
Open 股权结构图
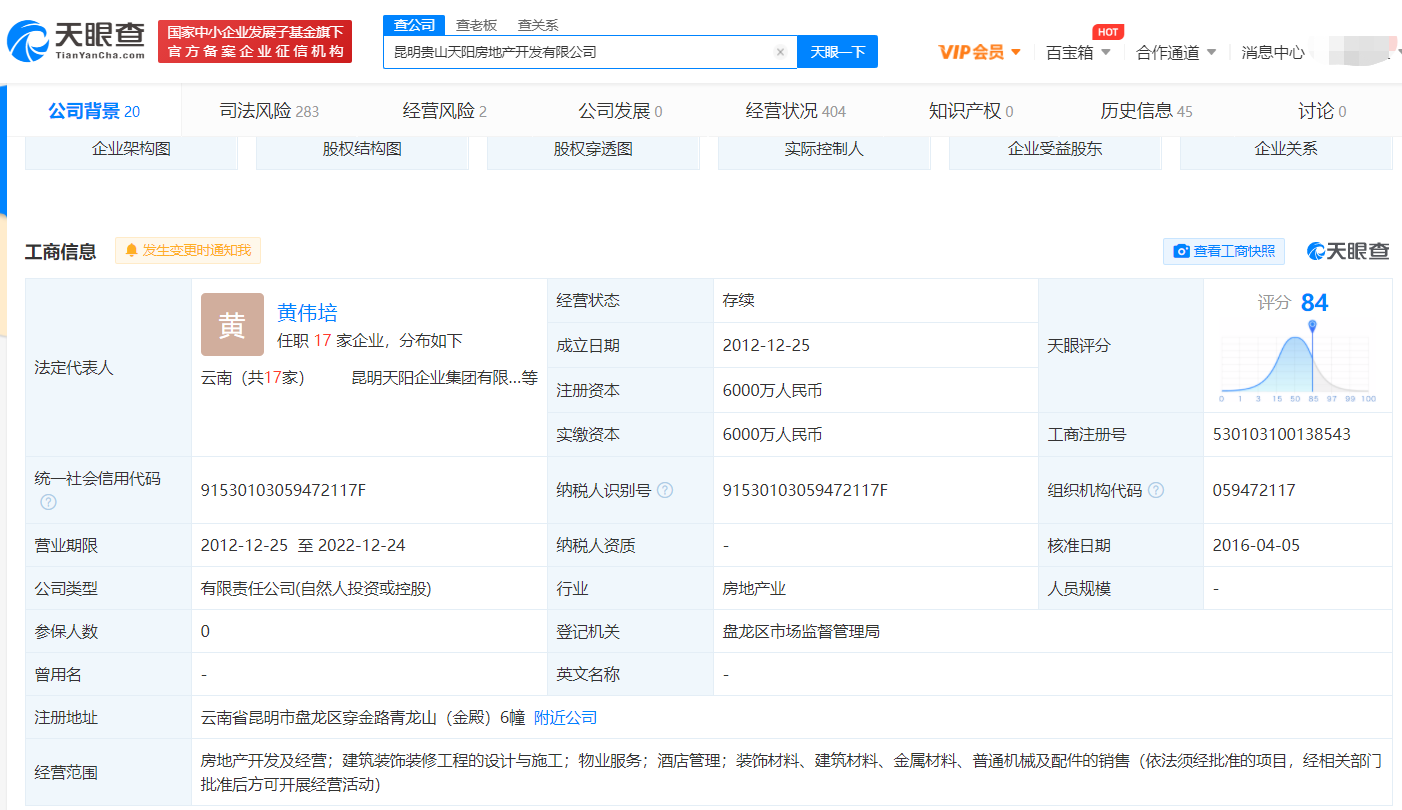pos(362,150)
